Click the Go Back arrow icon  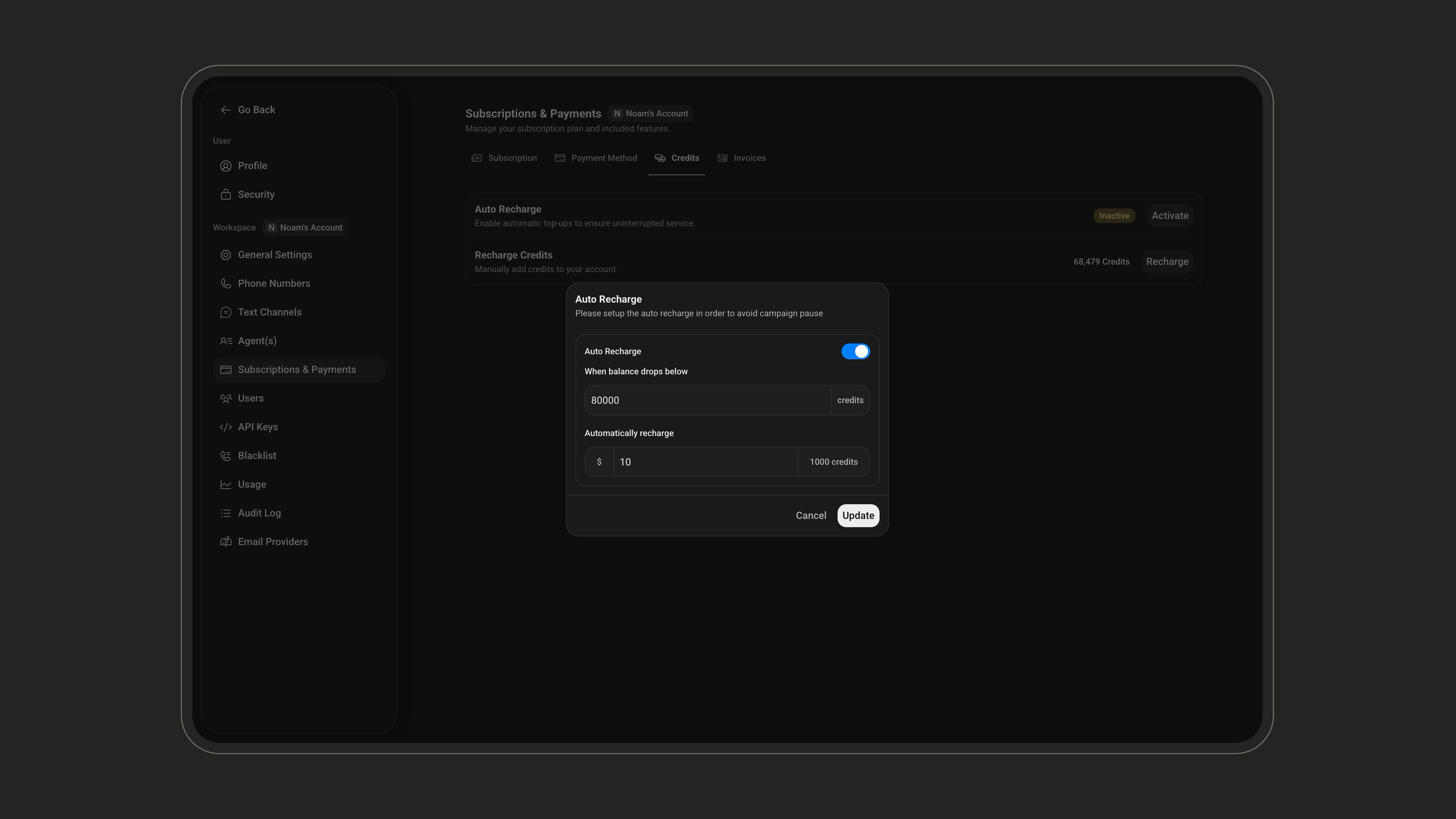[226, 110]
